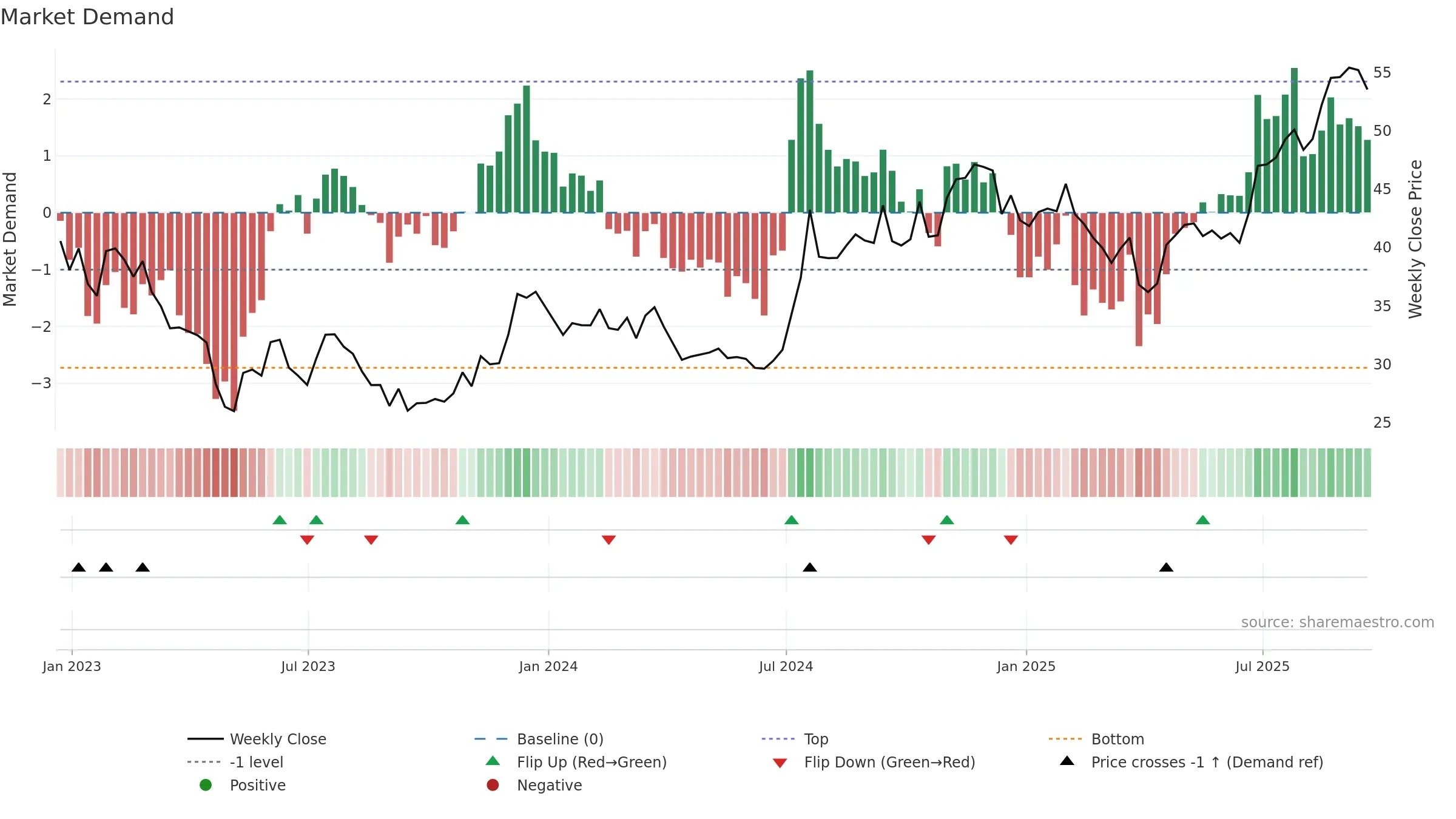Screen dimensions: 1456x819
Task: Click the first green flip-up marker before Jul 2023
Action: click(280, 520)
